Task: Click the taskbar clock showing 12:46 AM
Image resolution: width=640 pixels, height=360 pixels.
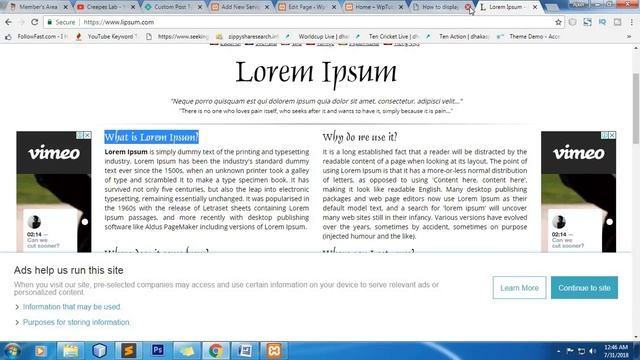Action: 616,351
